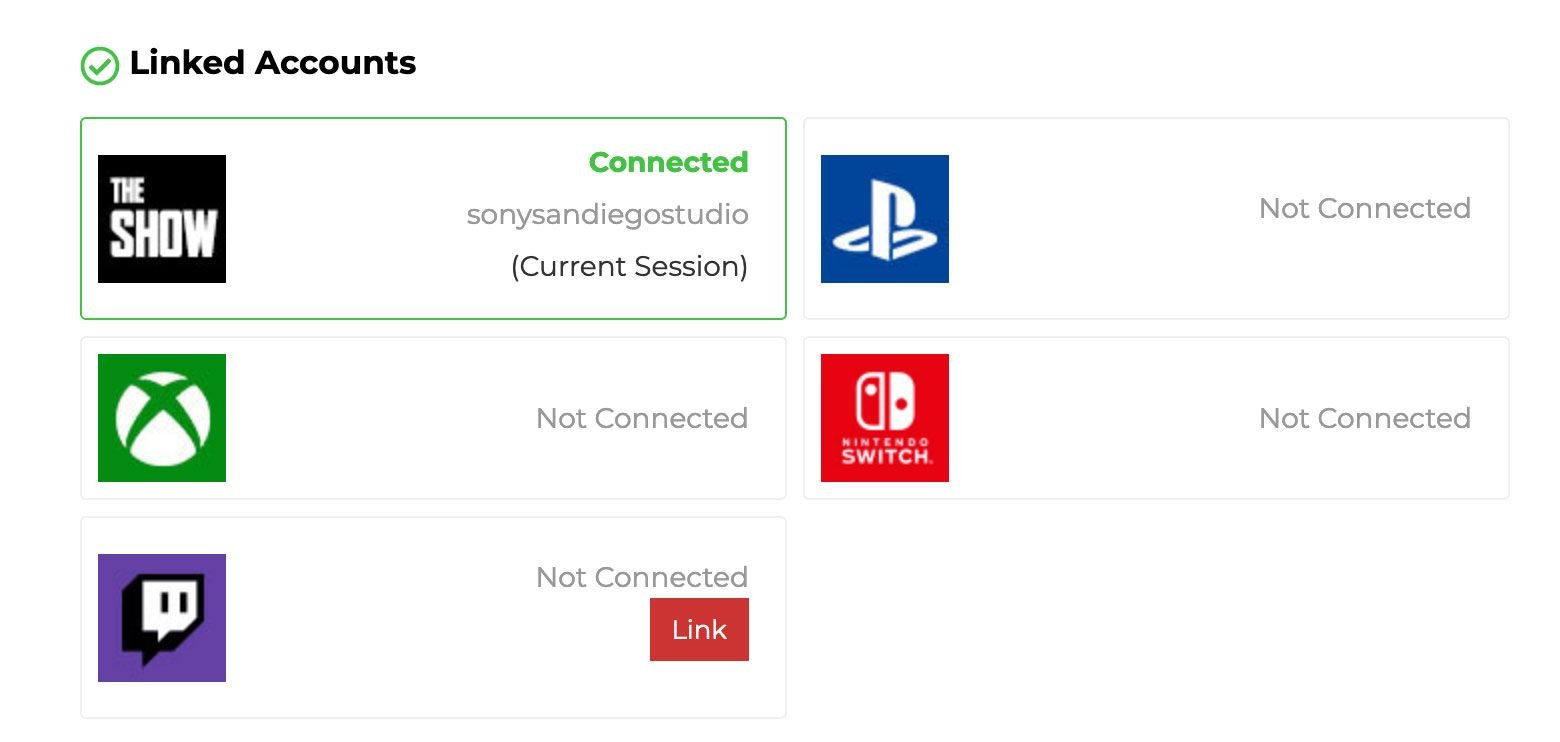Click the Xbox logo icon
Viewport: 1560px width, 742px height.
pos(162,418)
